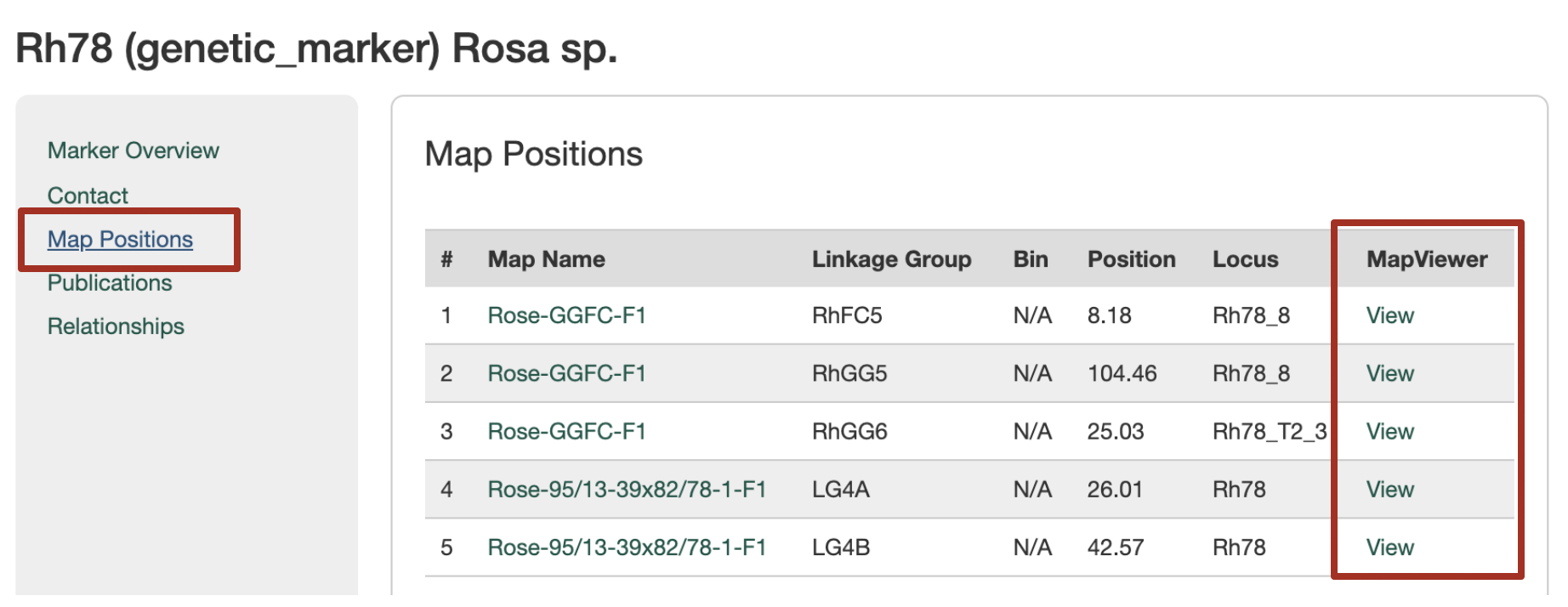This screenshot has width=1568, height=607.
Task: Click the Linkage Group column header
Action: 891,259
